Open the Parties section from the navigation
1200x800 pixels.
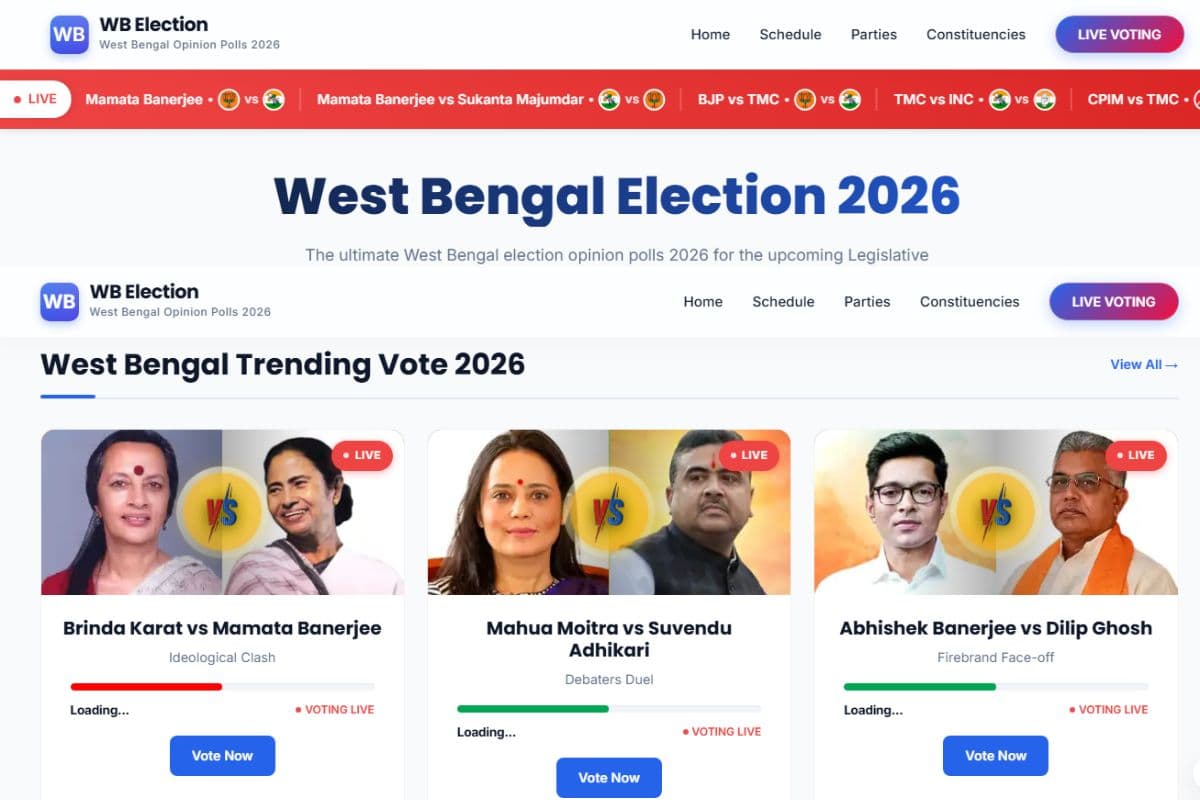(x=867, y=301)
